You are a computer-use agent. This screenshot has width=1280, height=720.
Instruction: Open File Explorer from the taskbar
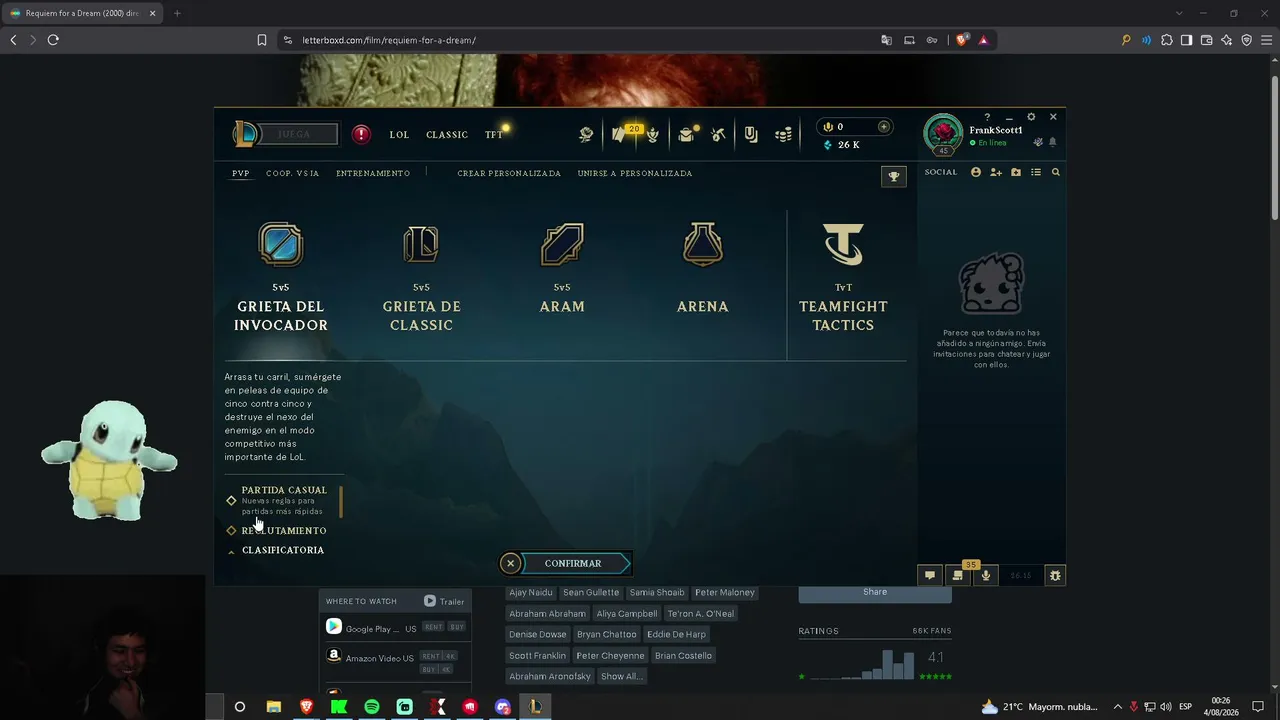tap(273, 707)
